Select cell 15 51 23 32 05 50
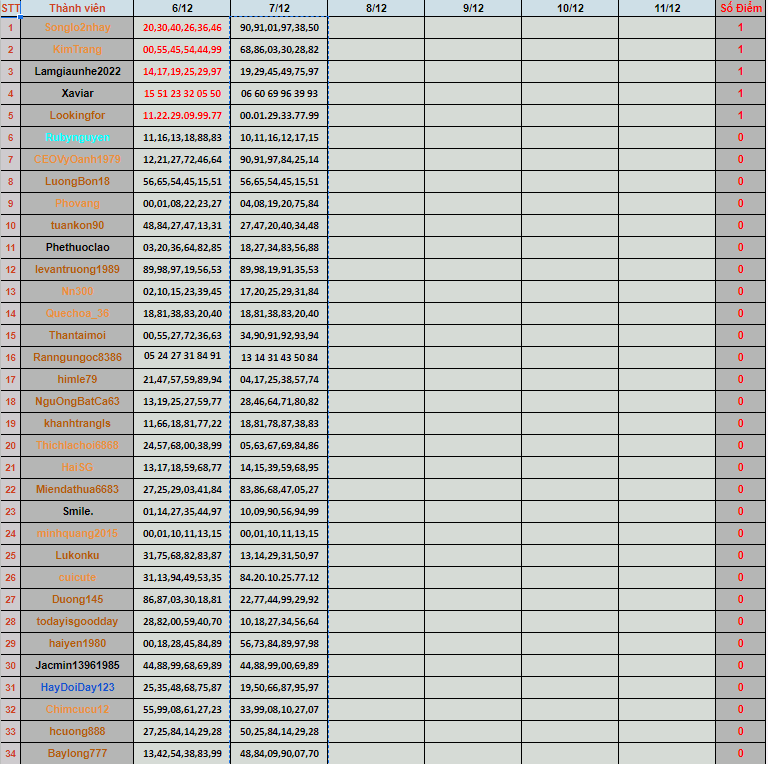768x764 pixels. (182, 94)
